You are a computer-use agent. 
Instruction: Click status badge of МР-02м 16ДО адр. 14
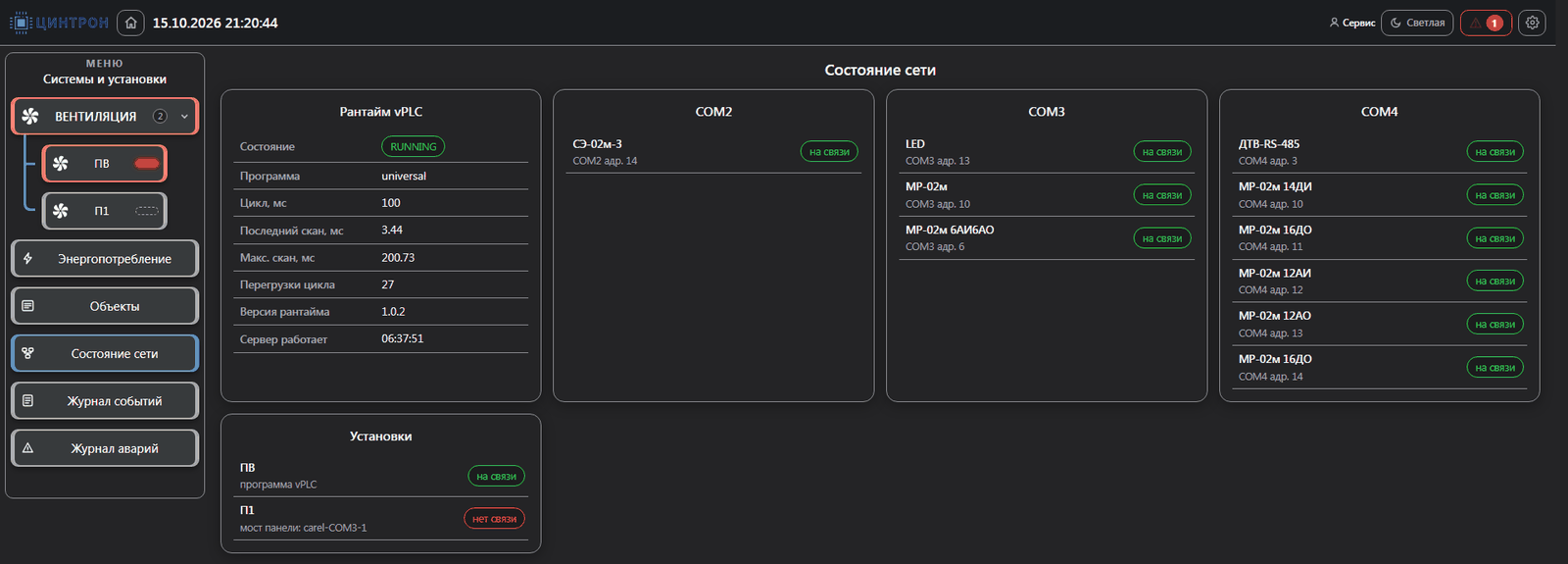[1495, 368]
